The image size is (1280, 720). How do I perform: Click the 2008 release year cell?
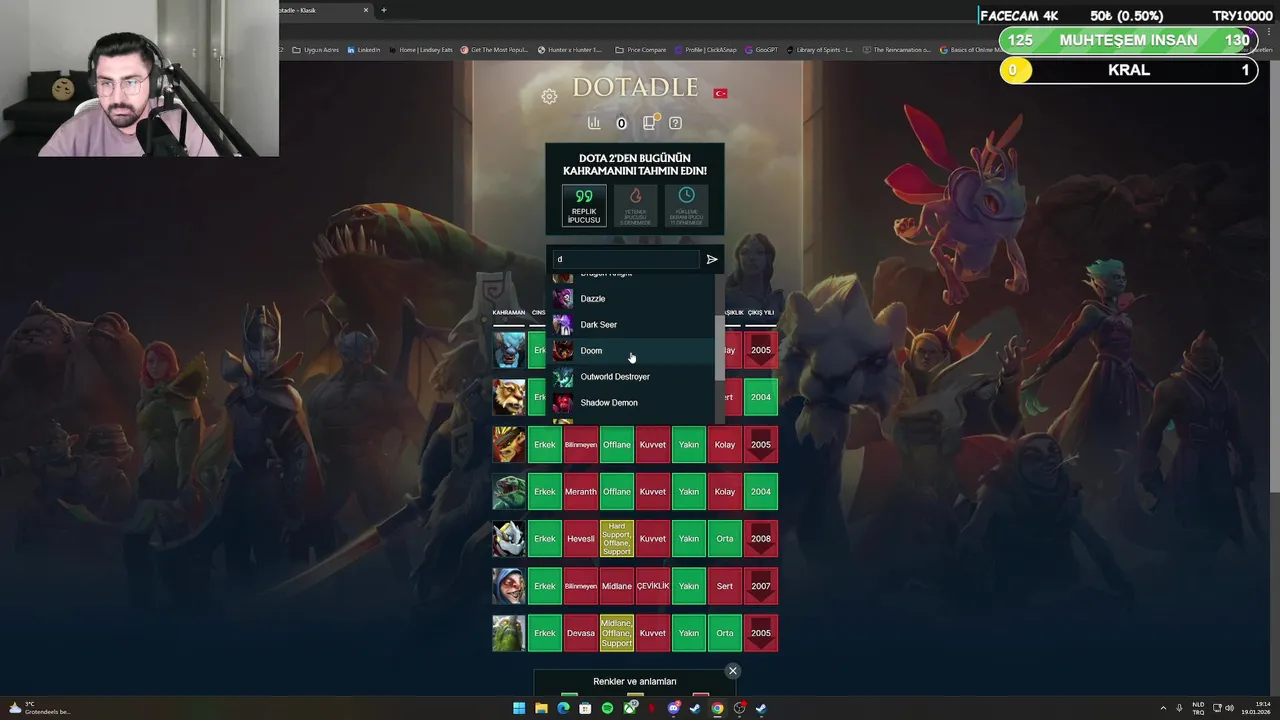tap(761, 538)
